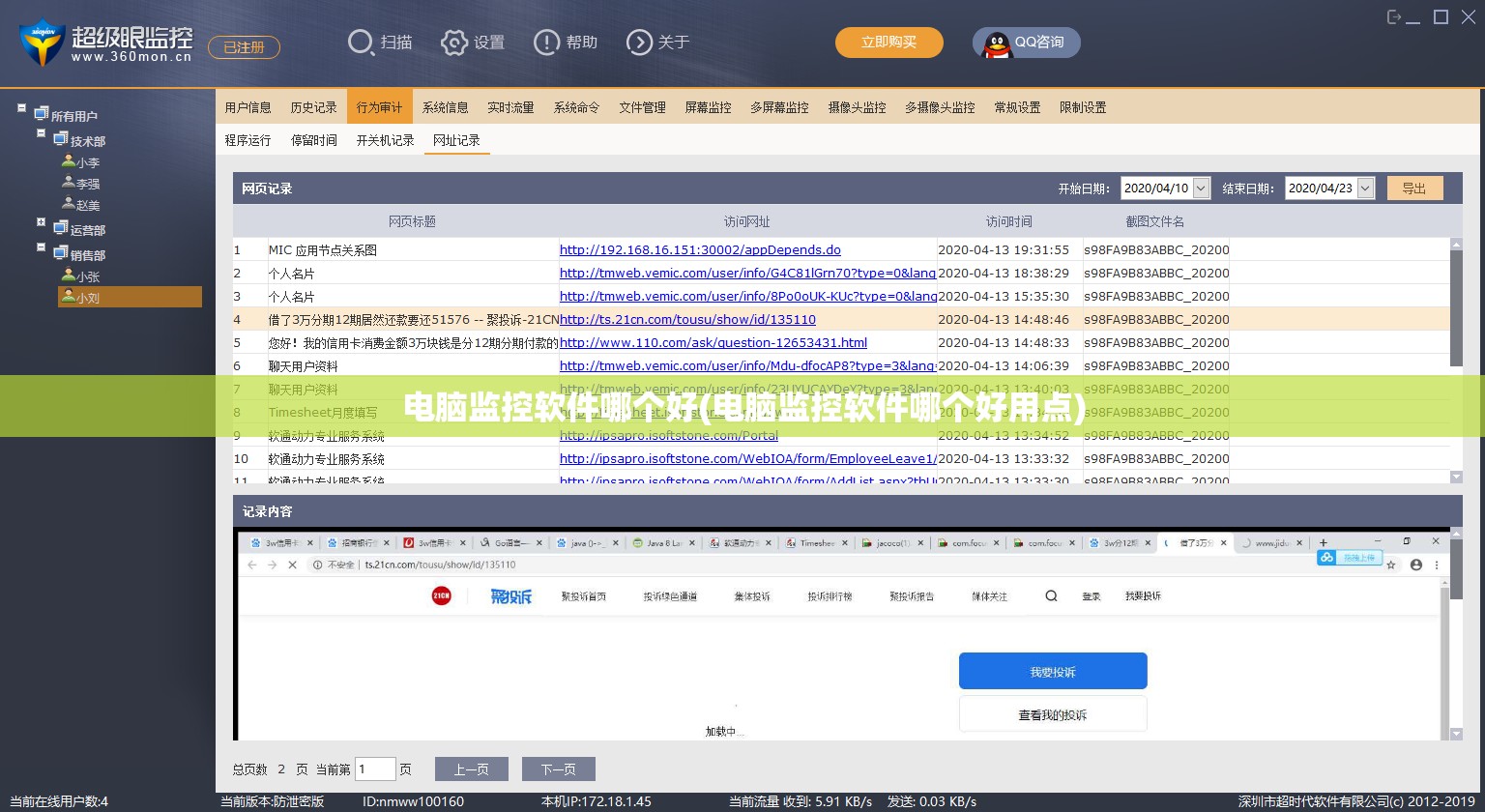The image size is (1485, 812).
Task: Open the 关于 about dialog
Action: click(658, 43)
